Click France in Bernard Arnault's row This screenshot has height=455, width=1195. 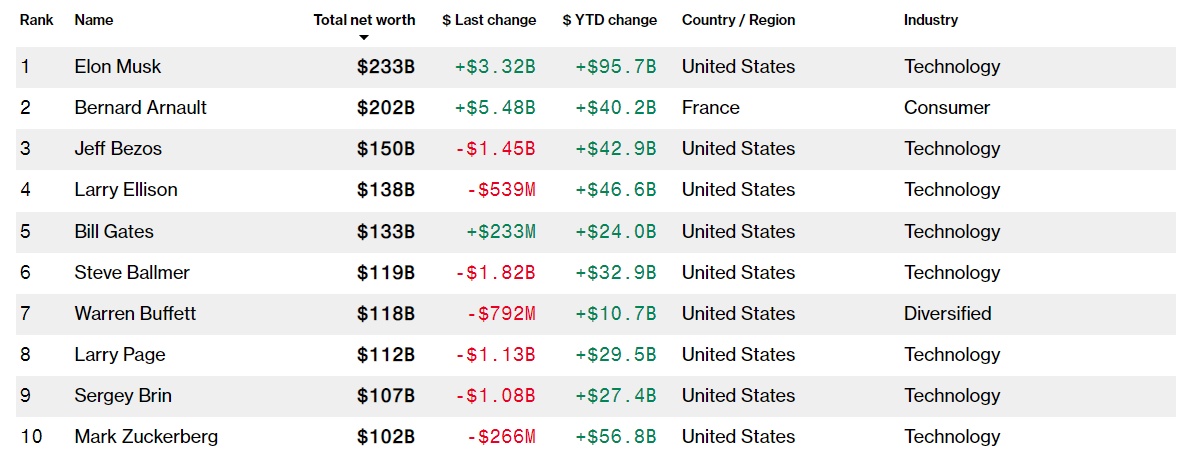(711, 108)
